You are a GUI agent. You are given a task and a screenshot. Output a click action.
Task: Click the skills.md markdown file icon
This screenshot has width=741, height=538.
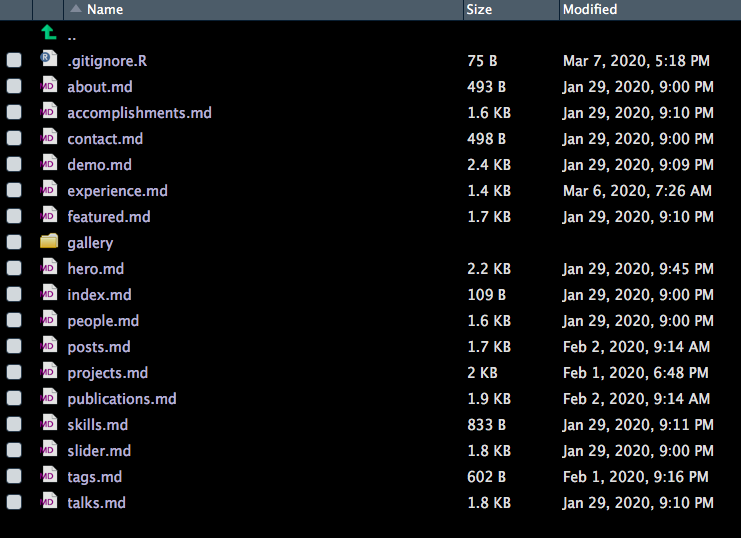coord(48,424)
